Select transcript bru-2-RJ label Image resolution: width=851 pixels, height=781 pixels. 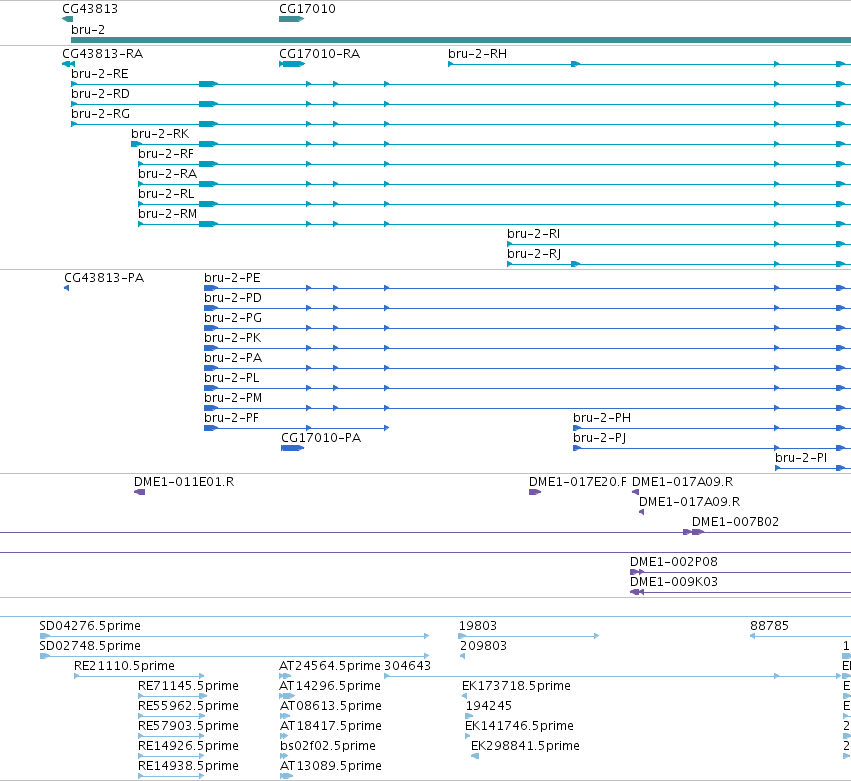pyautogui.click(x=534, y=254)
